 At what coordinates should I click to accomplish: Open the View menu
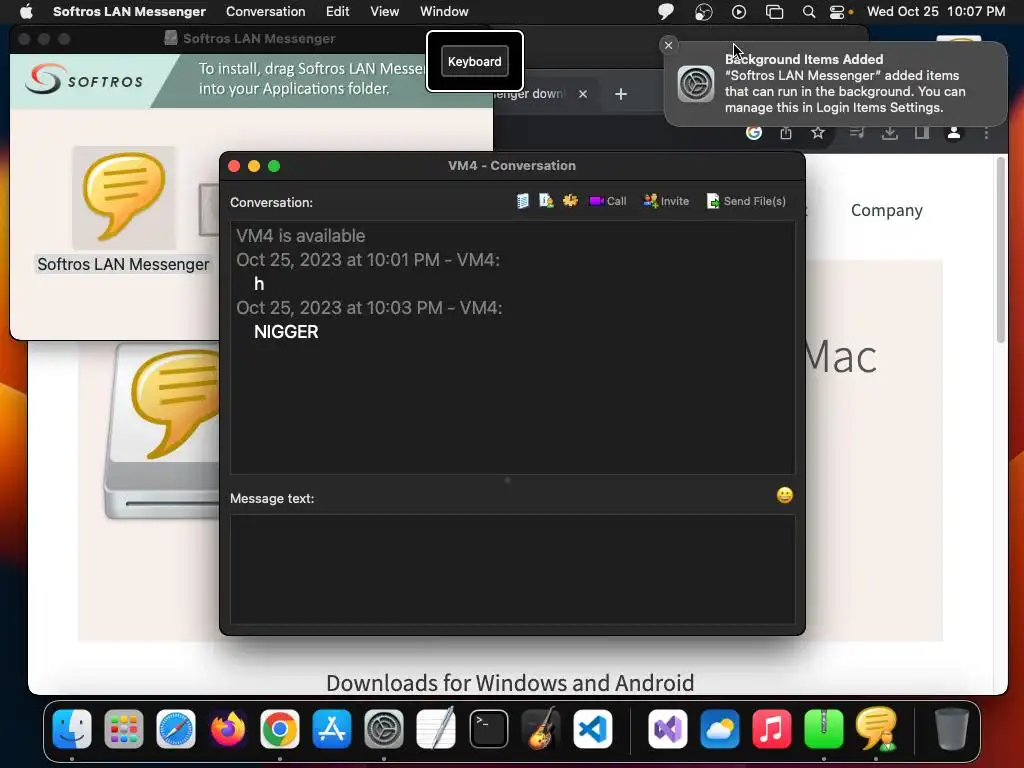tap(385, 12)
